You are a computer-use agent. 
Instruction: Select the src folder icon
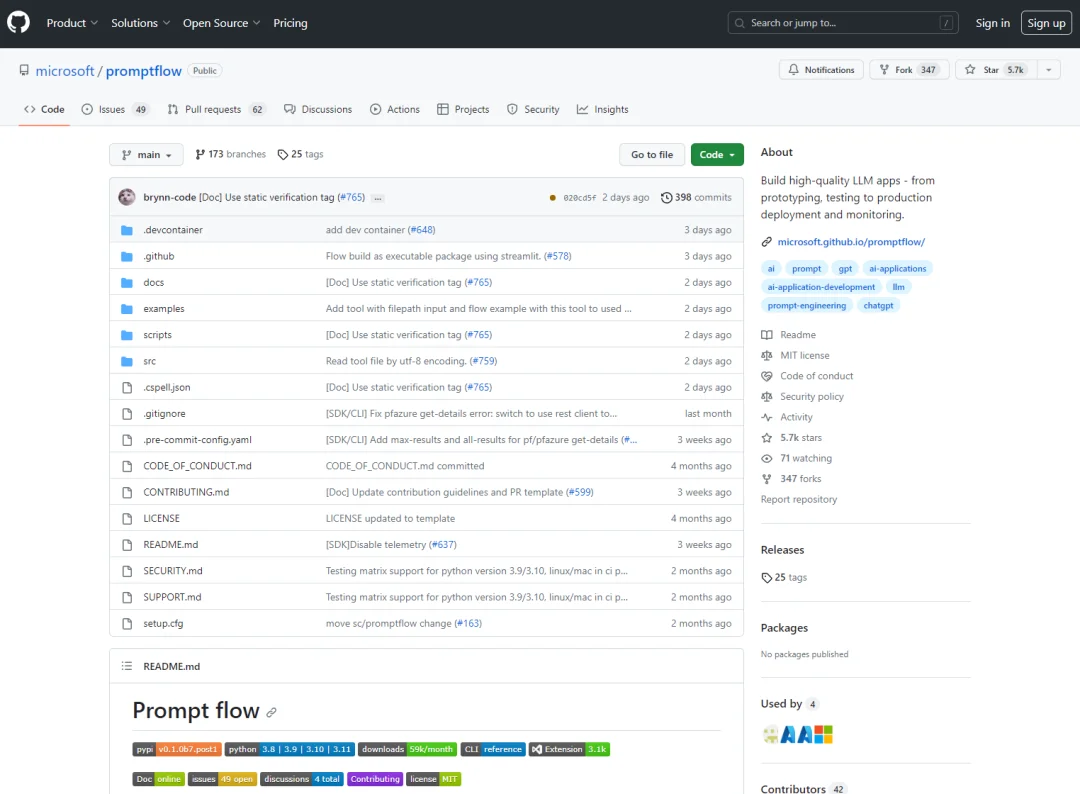127,361
